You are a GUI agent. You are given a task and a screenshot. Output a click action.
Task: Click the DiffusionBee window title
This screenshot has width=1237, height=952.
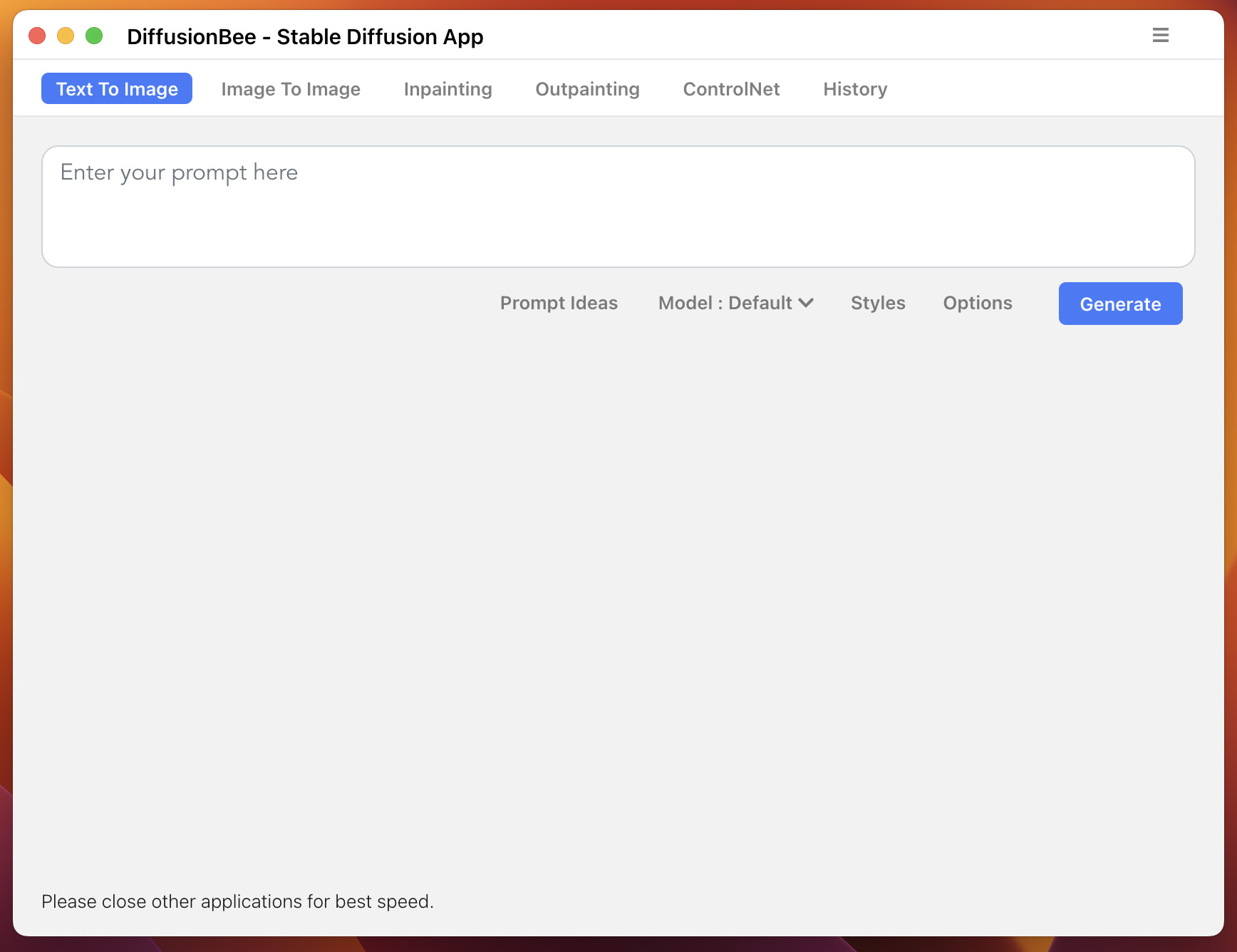(305, 36)
